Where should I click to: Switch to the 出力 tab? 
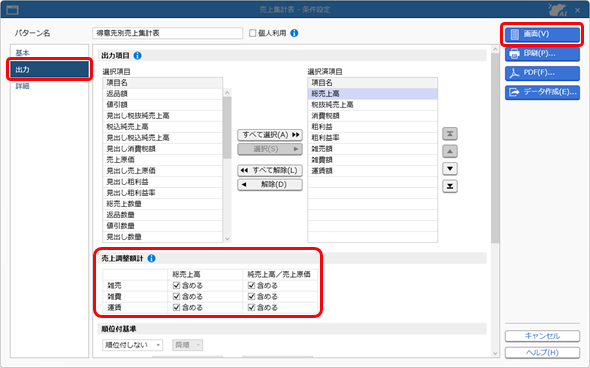[49, 70]
